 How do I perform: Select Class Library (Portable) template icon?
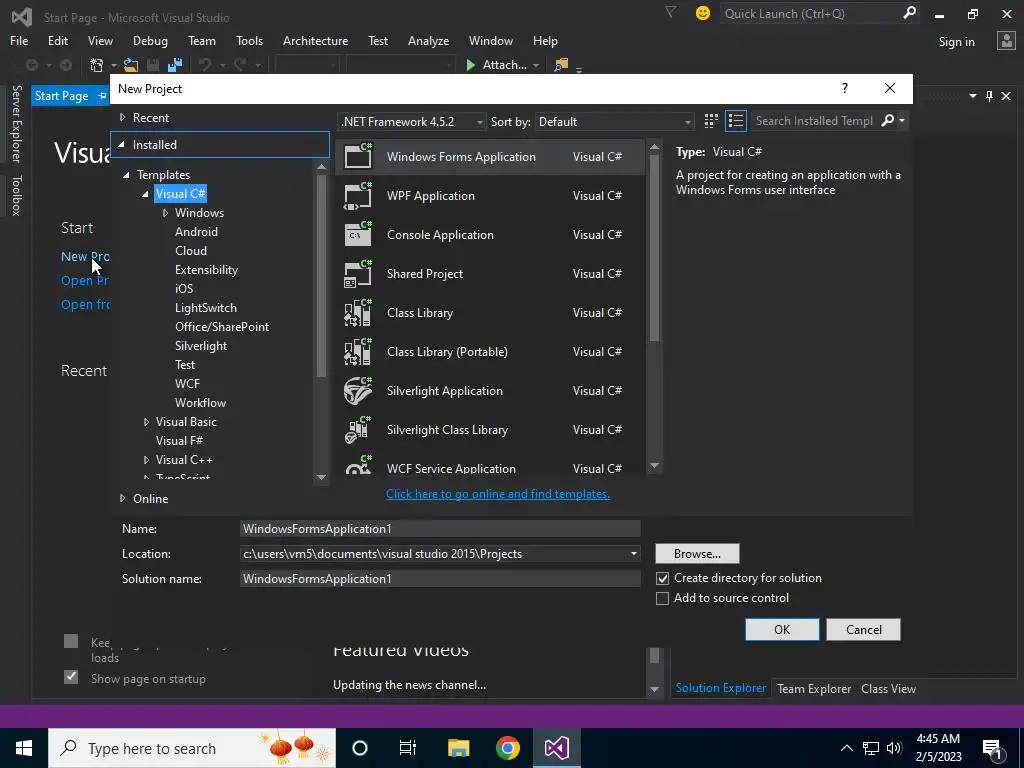[x=358, y=352]
